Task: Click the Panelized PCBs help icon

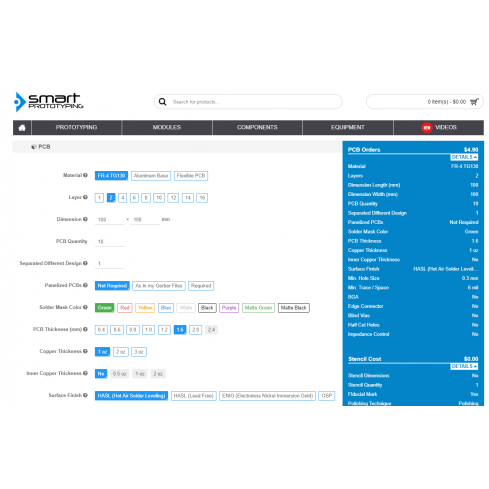Action: coord(85,285)
